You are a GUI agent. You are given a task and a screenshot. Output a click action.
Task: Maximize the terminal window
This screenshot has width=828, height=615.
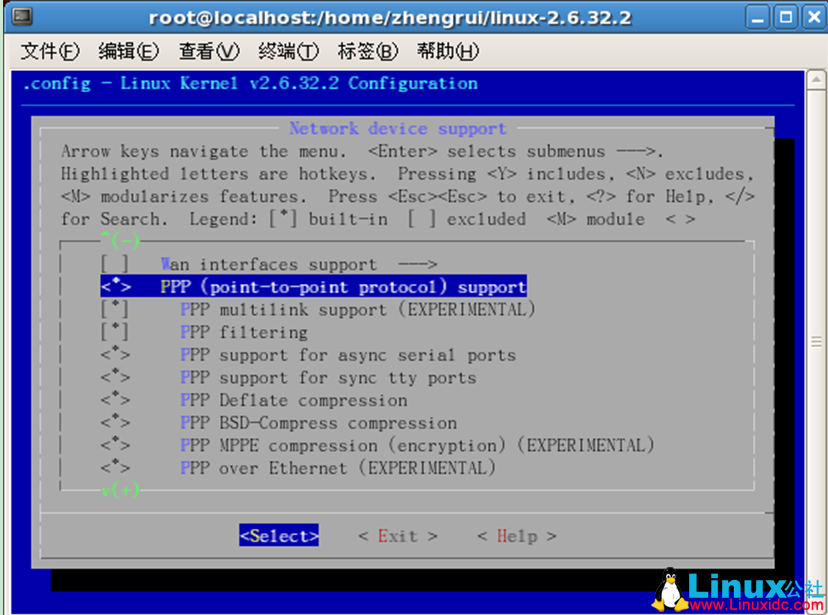click(786, 17)
